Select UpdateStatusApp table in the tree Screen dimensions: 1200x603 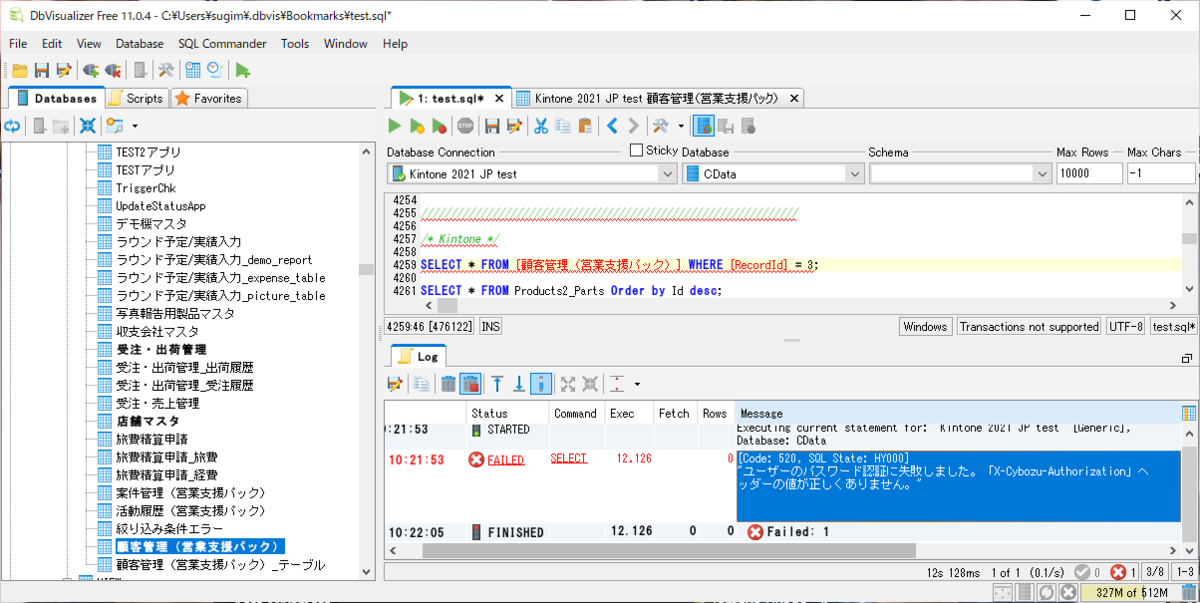(x=160, y=205)
